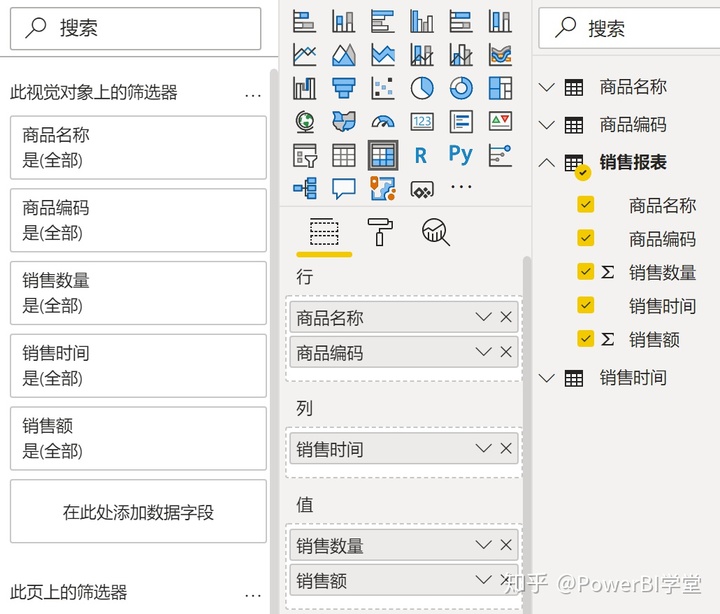Select the decomposition tree visual
Image resolution: width=720 pixels, height=614 pixels.
[304, 188]
